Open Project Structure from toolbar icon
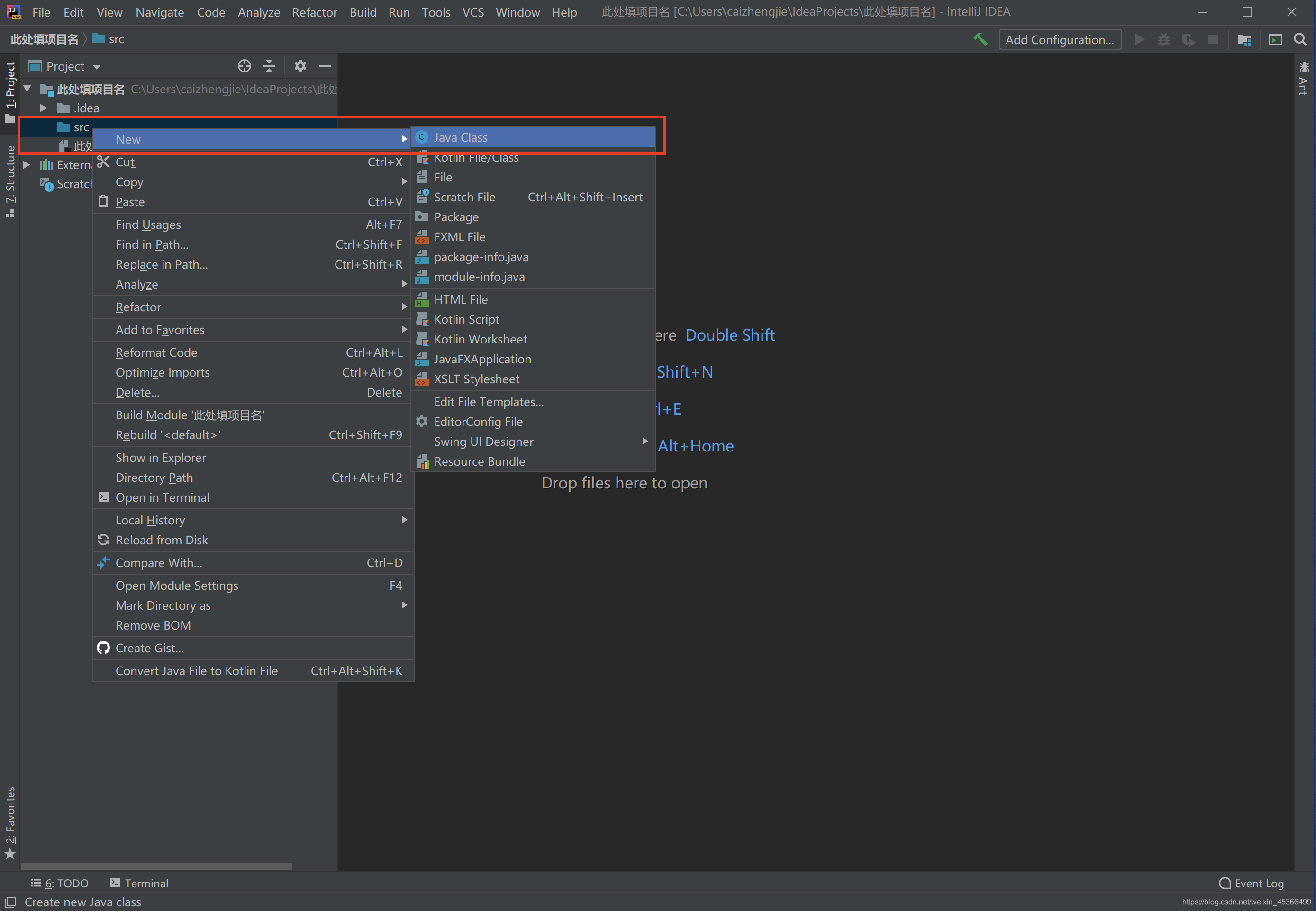The height and width of the screenshot is (911, 1316). [x=1243, y=39]
